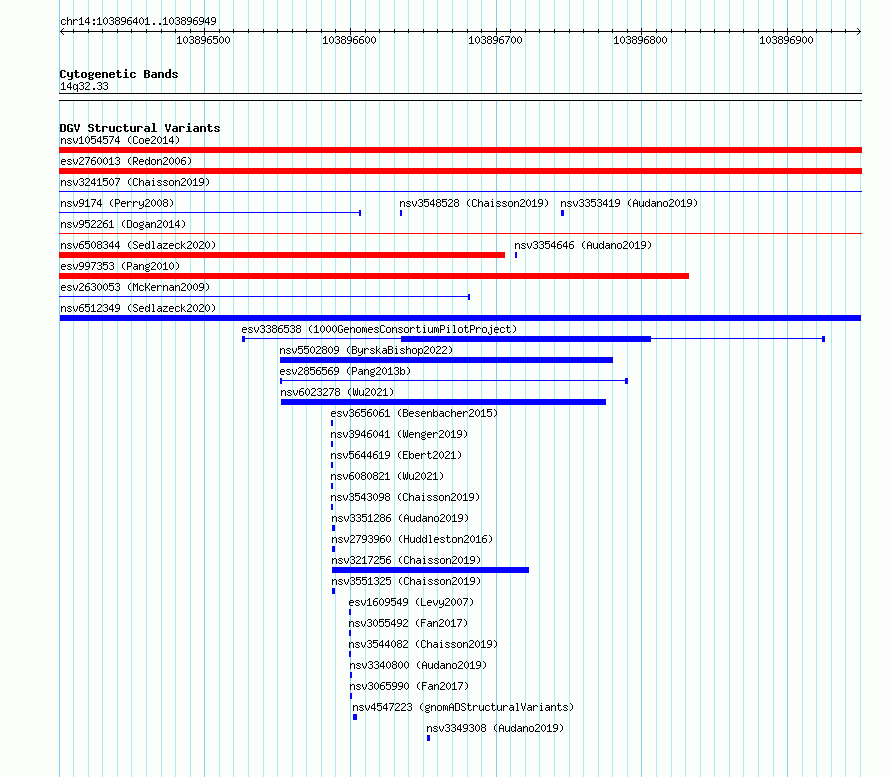Image resolution: width=890 pixels, height=777 pixels.
Task: Click the esv2856569 (Pang2013b) label
Action: tap(345, 371)
